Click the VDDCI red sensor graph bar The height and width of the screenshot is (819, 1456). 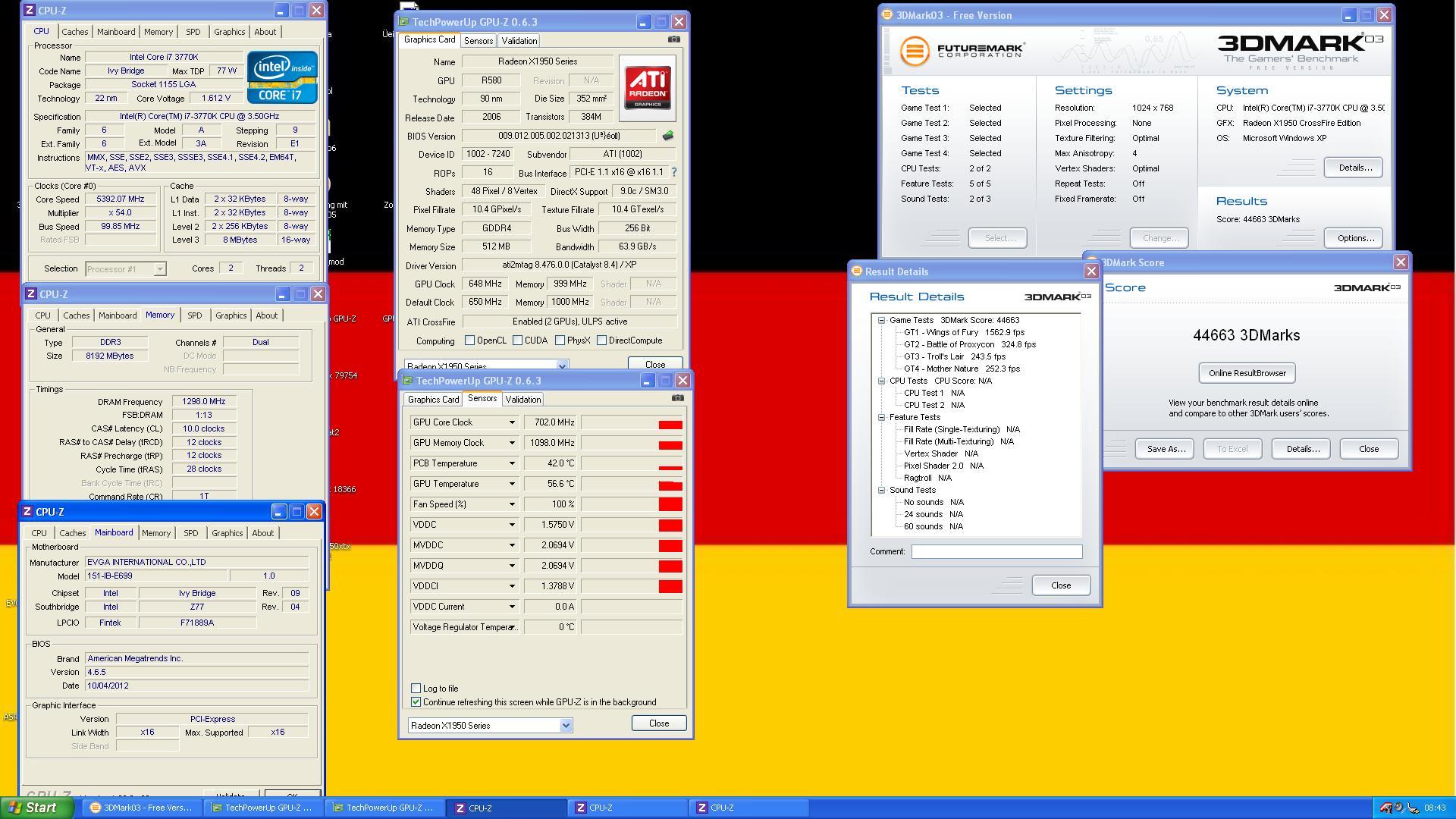coord(670,586)
